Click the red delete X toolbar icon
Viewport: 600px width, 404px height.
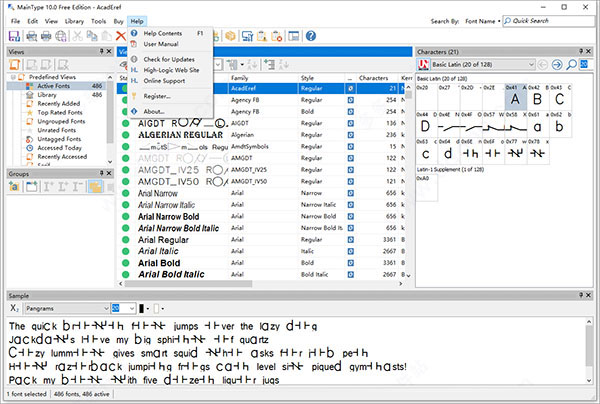(120, 36)
